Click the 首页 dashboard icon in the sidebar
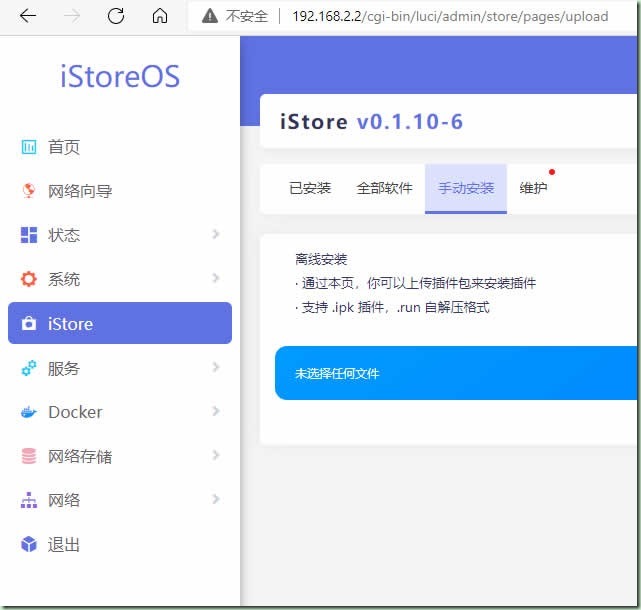This screenshot has width=641, height=610. (x=29, y=147)
